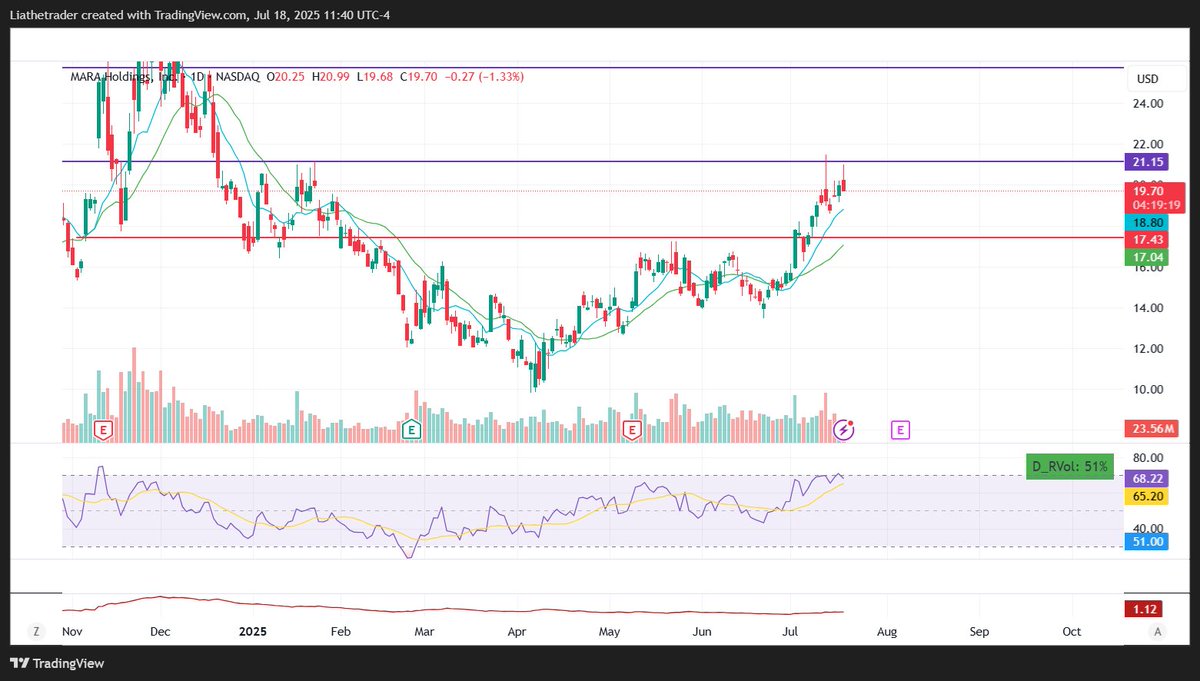
Task: Click the 40.00 RSI axis label
Action: coord(1148,528)
